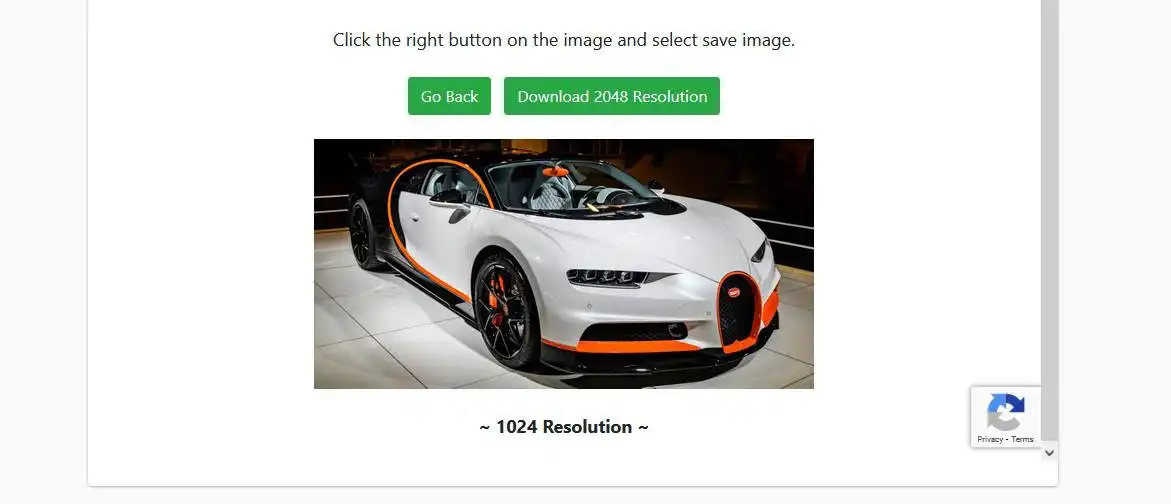
Task: Click the upscaled Bugatti car image
Action: coord(564,264)
